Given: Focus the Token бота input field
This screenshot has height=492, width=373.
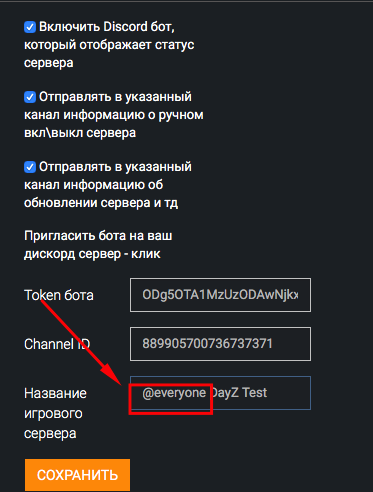Looking at the screenshot, I should [x=220, y=295].
